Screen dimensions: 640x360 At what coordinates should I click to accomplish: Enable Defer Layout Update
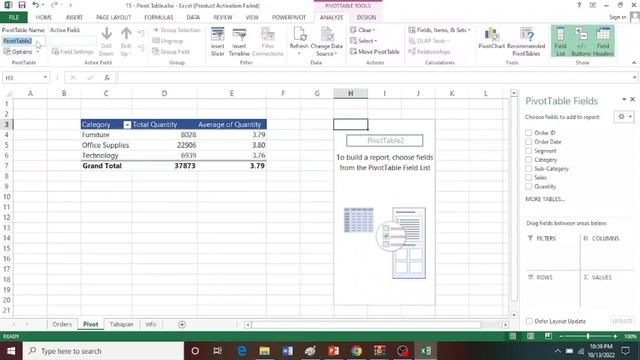[x=529, y=321]
